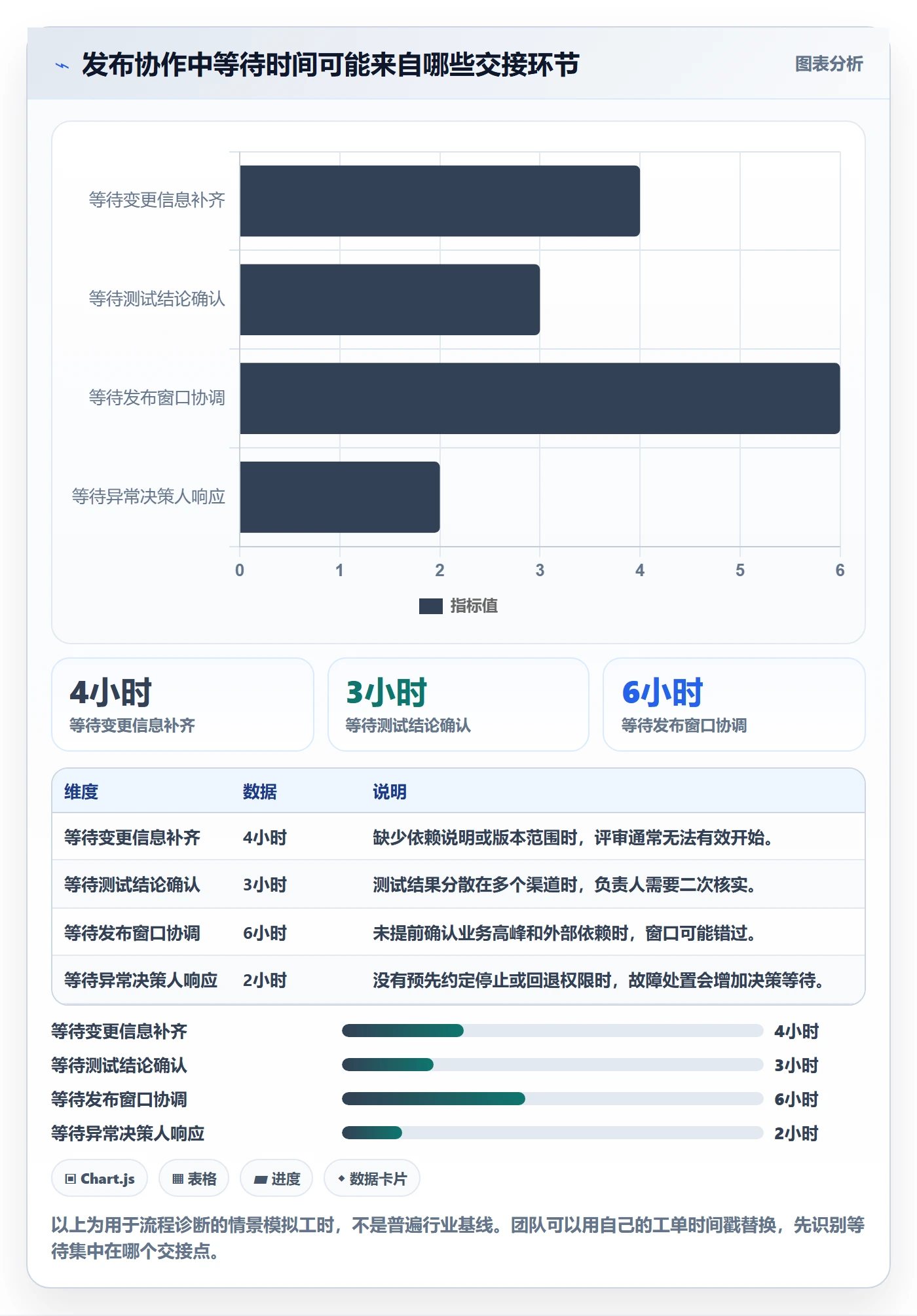
Task: Open the 3小时 data card
Action: click(458, 704)
